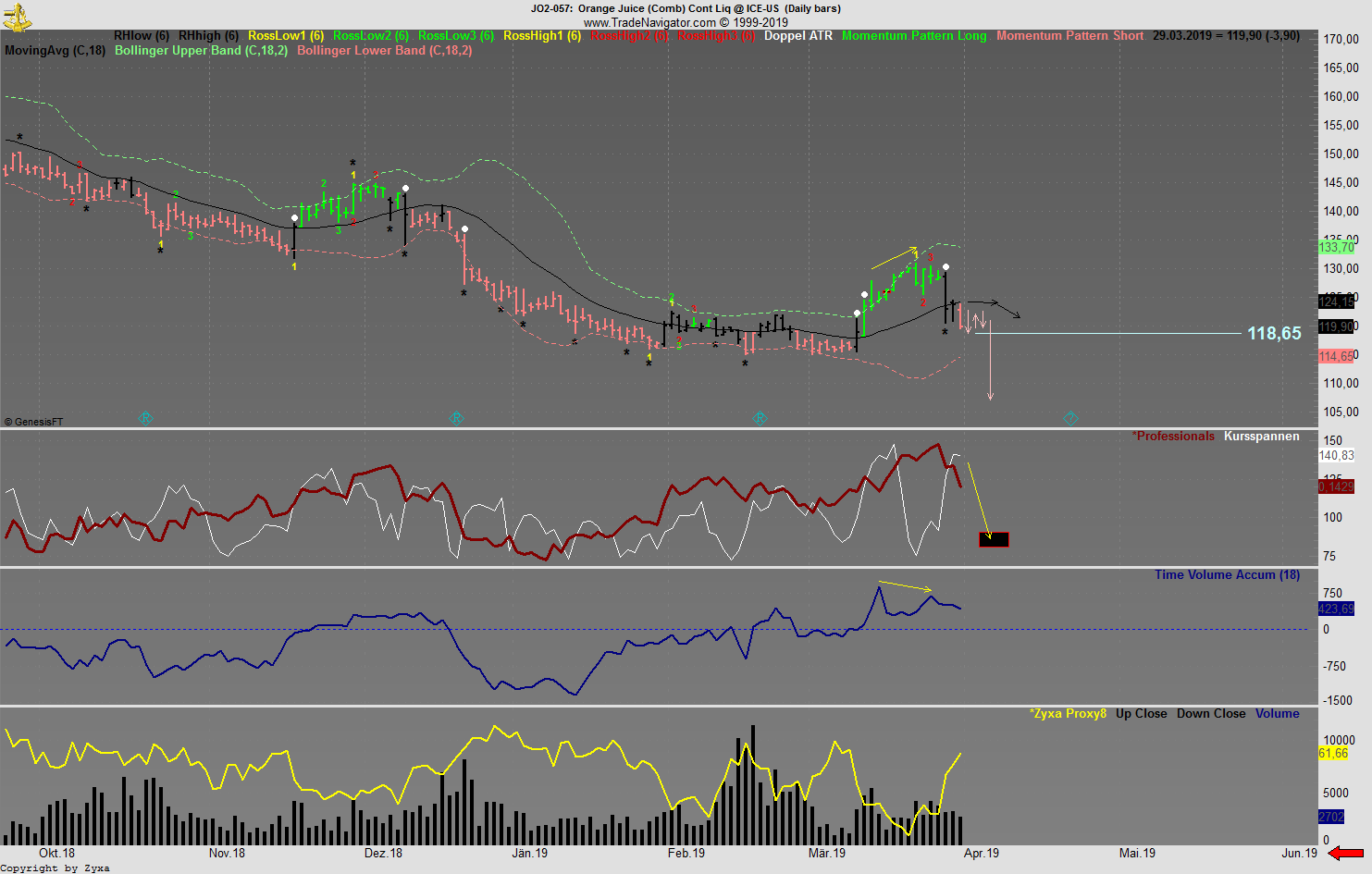Click the 140,83 Kursspannen value tag
Screen dimensions: 1372x874
1337,456
